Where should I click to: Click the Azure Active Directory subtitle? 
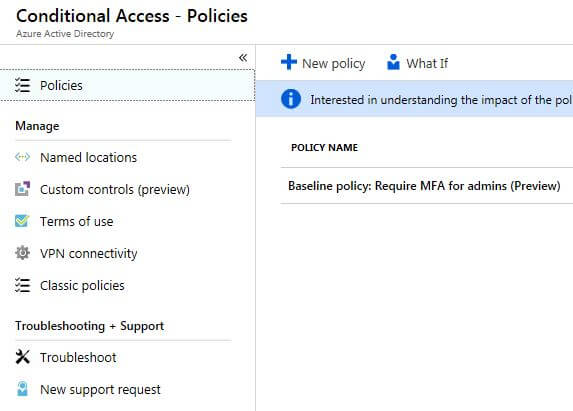65,34
